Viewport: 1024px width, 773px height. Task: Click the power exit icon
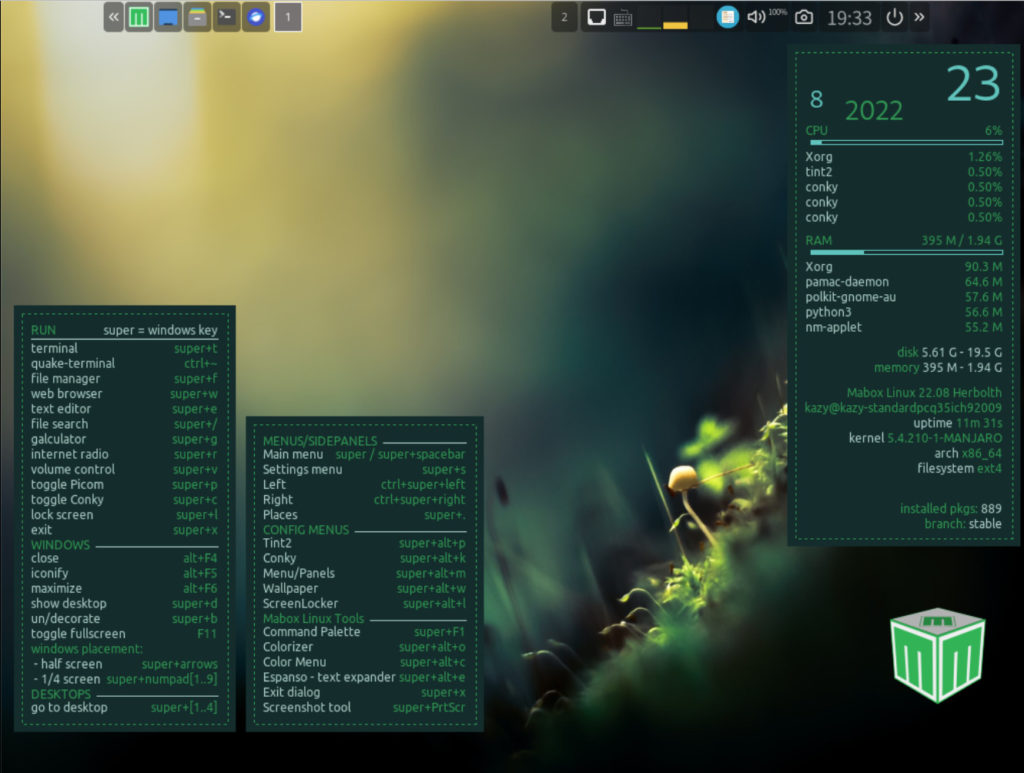[x=894, y=17]
